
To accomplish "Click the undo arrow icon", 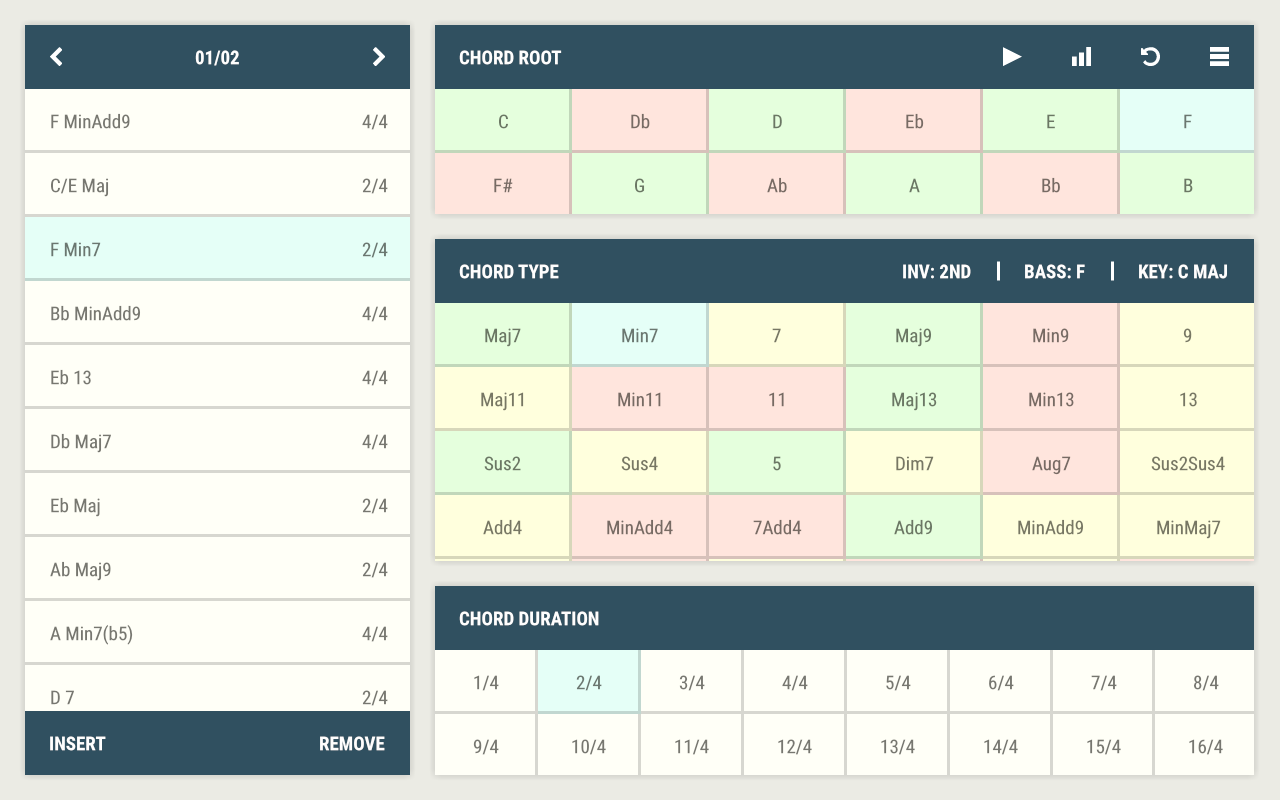I will pos(1150,57).
